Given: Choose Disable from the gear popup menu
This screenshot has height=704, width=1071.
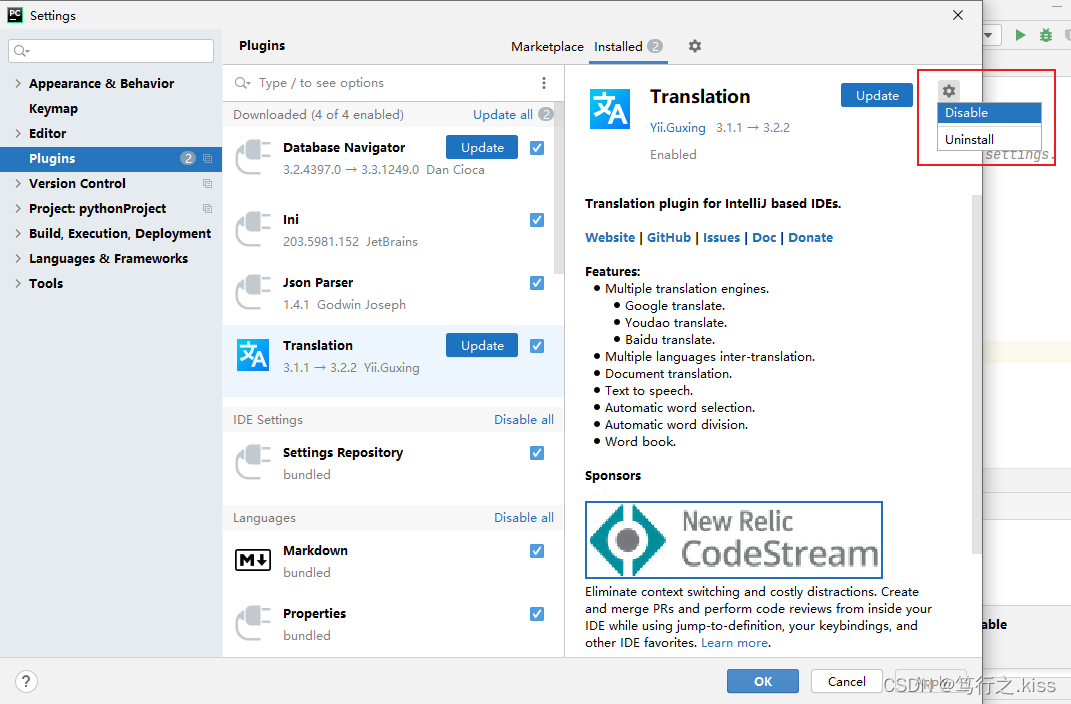Looking at the screenshot, I should coord(989,113).
